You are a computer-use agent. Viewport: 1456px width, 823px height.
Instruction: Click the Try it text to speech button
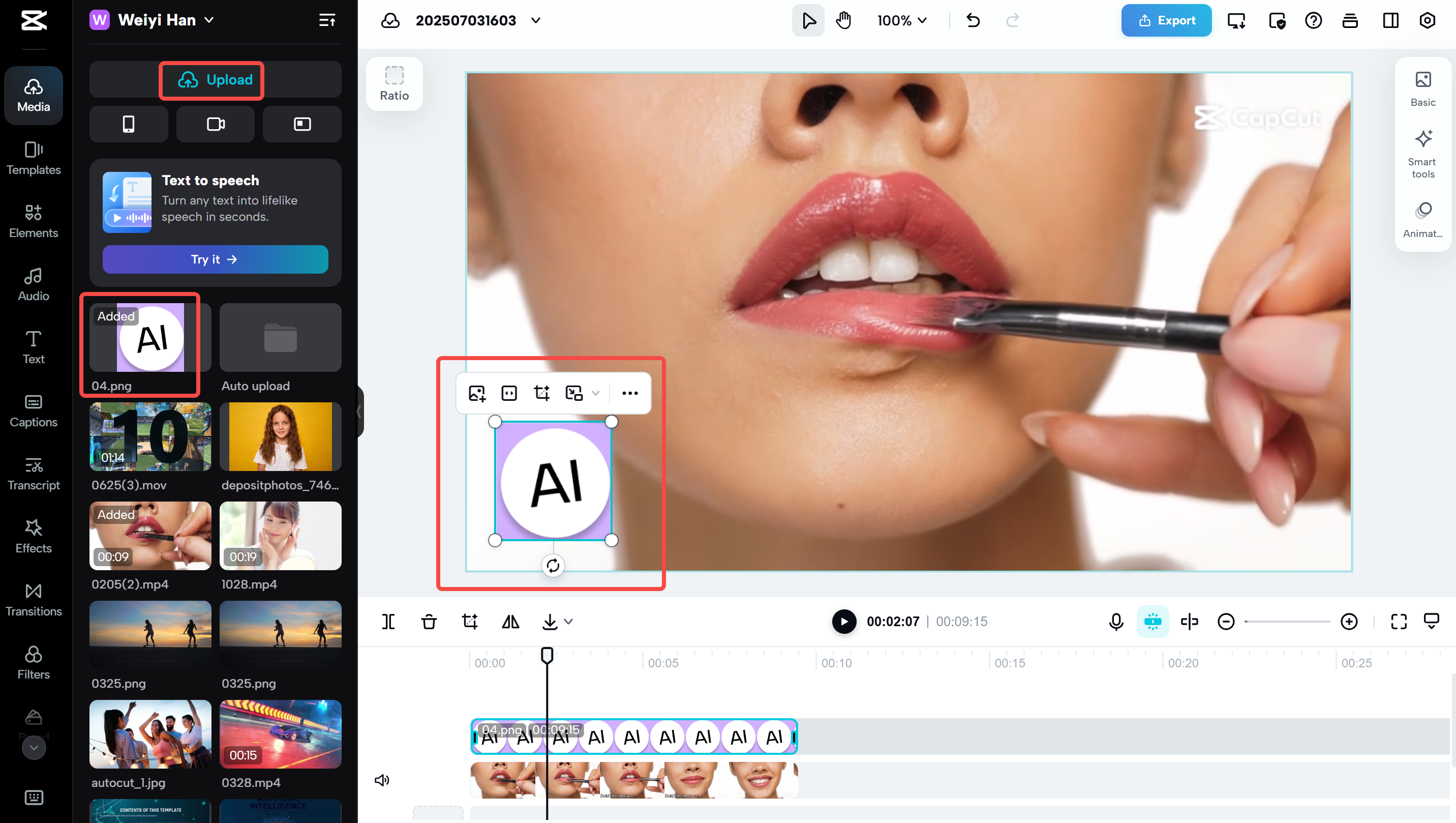[x=215, y=259]
